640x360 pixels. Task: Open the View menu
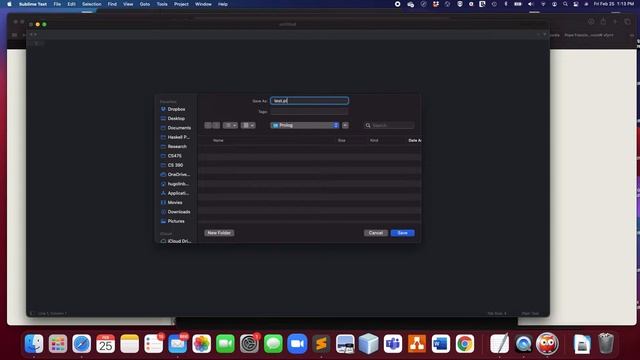coord(128,4)
